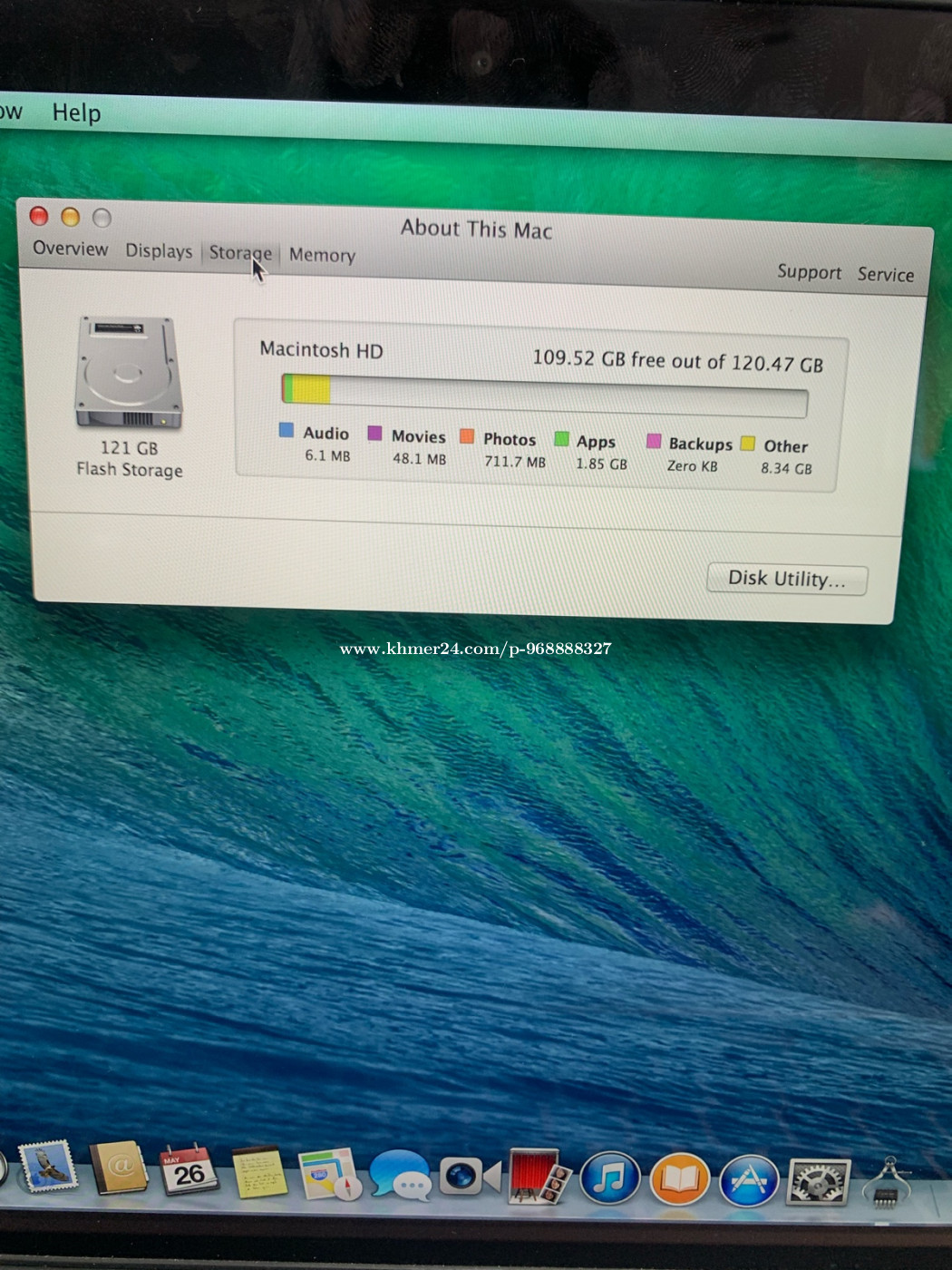
Task: Click the pink Backups color swatch
Action: coord(654,441)
